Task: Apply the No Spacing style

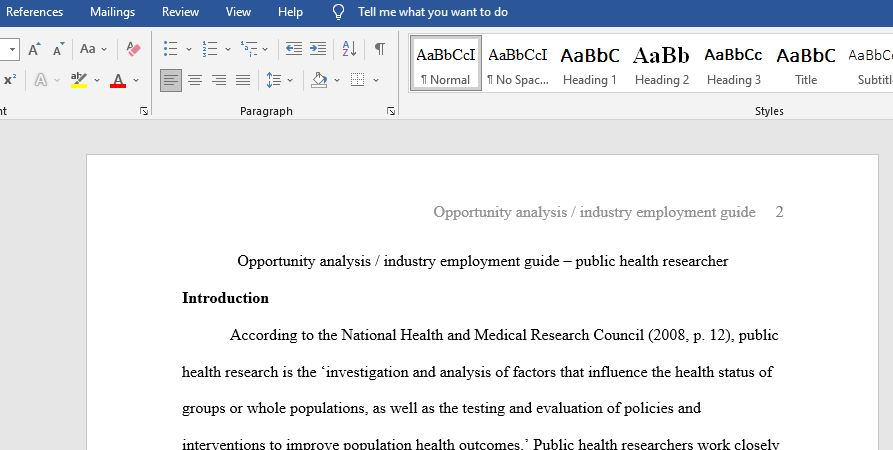Action: (517, 63)
